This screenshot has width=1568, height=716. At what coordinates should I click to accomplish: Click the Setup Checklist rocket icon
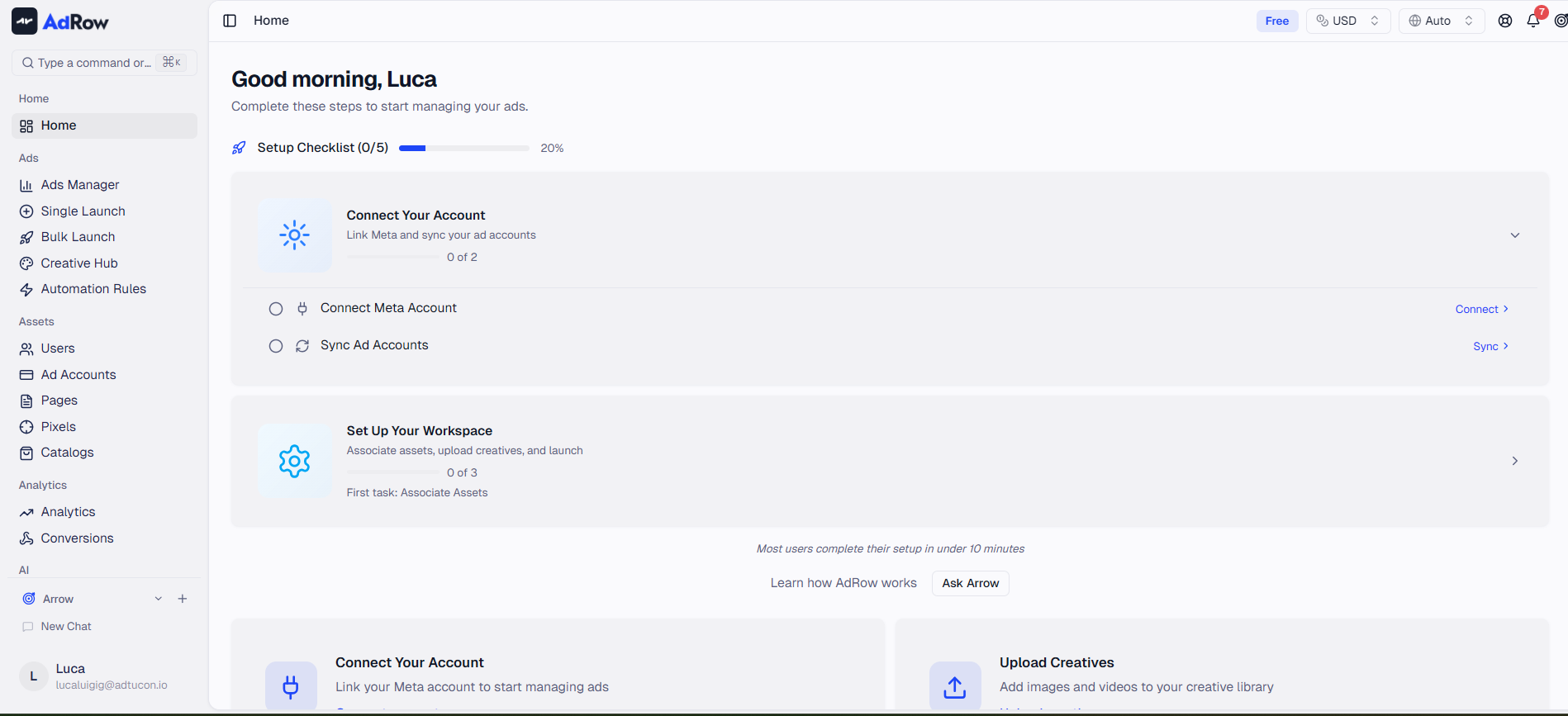click(x=239, y=148)
